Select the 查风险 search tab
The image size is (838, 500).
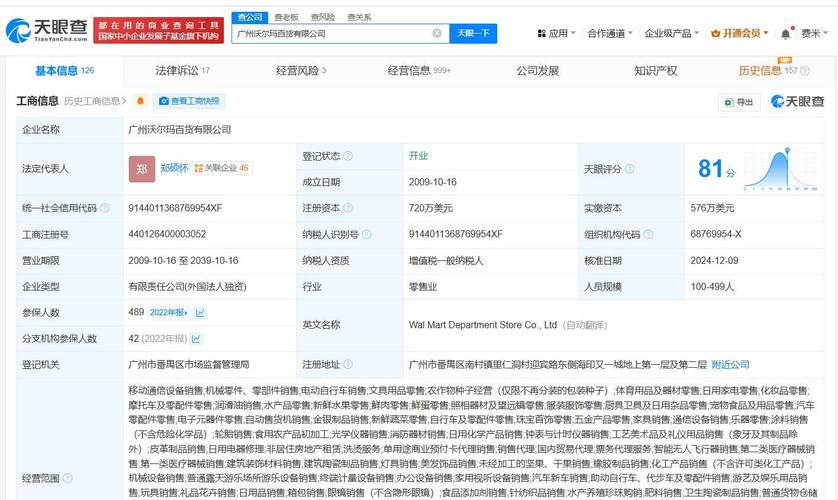pyautogui.click(x=323, y=17)
